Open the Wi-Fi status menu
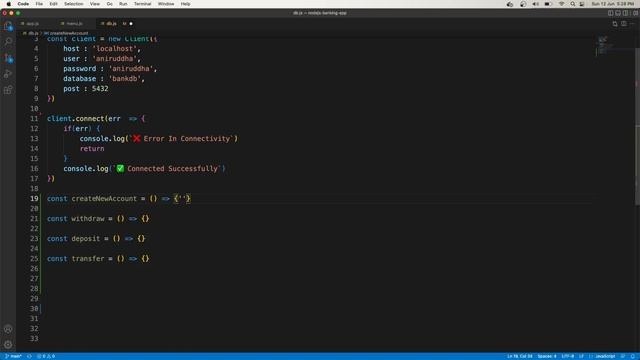This screenshot has height=360, width=640. [562, 4]
